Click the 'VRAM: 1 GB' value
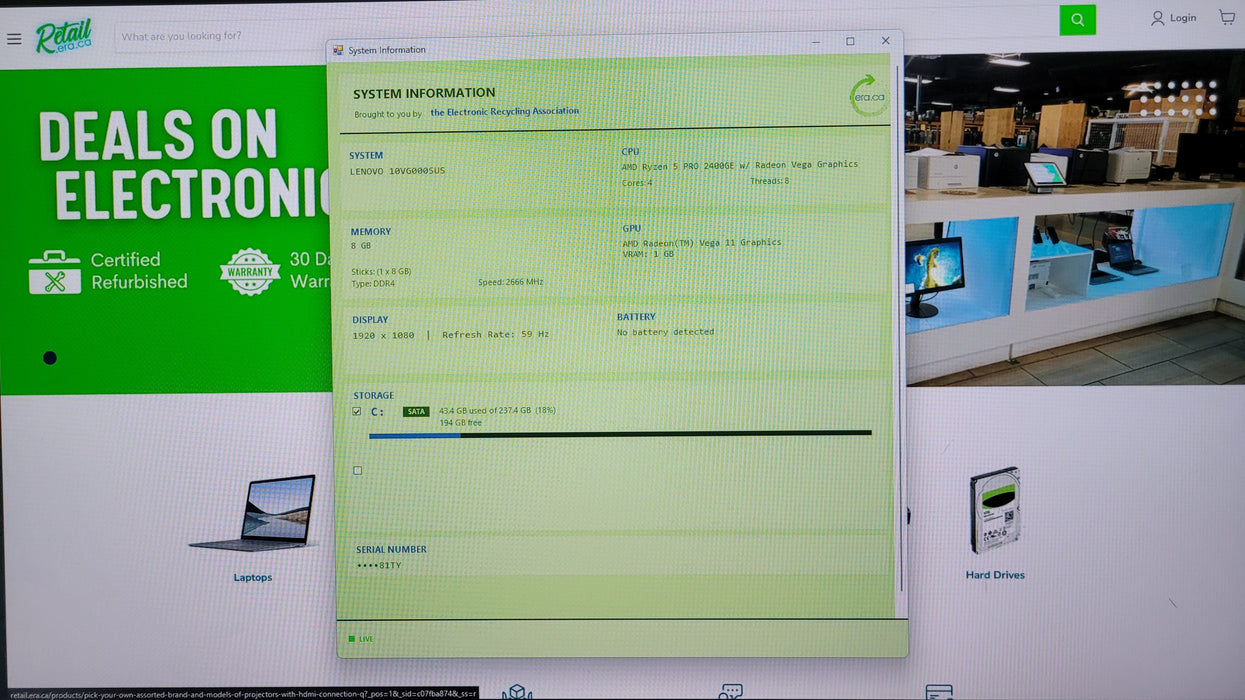Screen dimensions: 1245x700 [x=648, y=254]
